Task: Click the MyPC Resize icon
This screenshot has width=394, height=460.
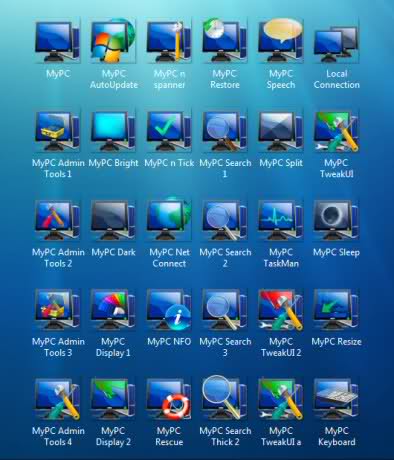Action: click(x=336, y=309)
